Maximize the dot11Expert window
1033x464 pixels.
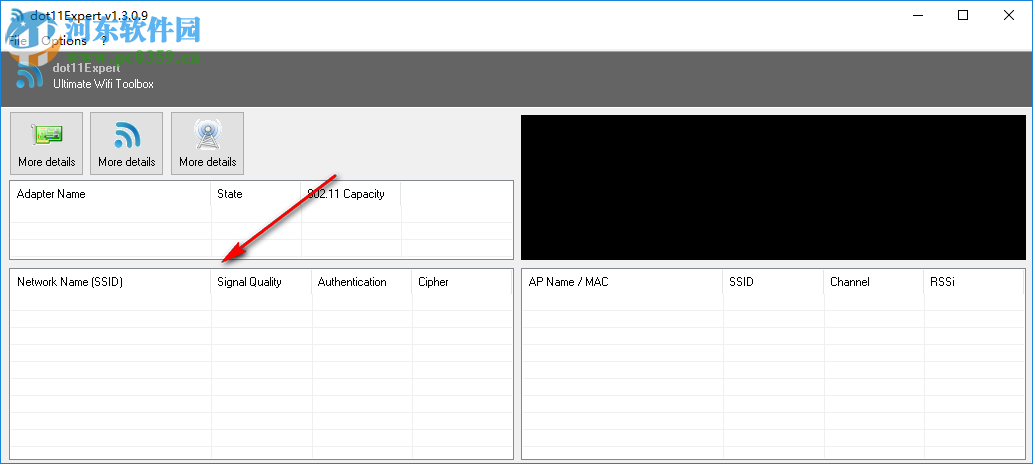[963, 15]
